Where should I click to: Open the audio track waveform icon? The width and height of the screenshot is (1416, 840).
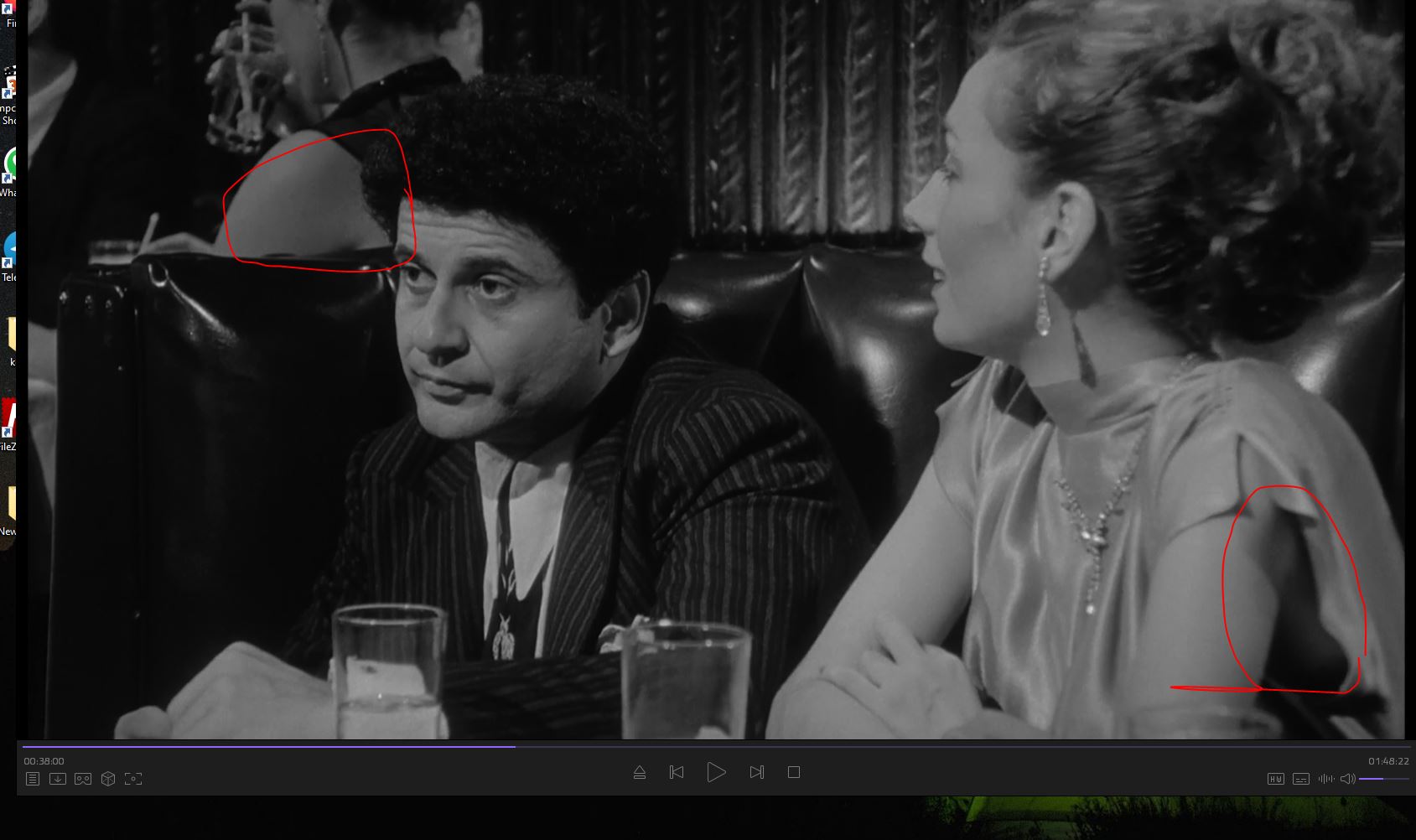1325,779
